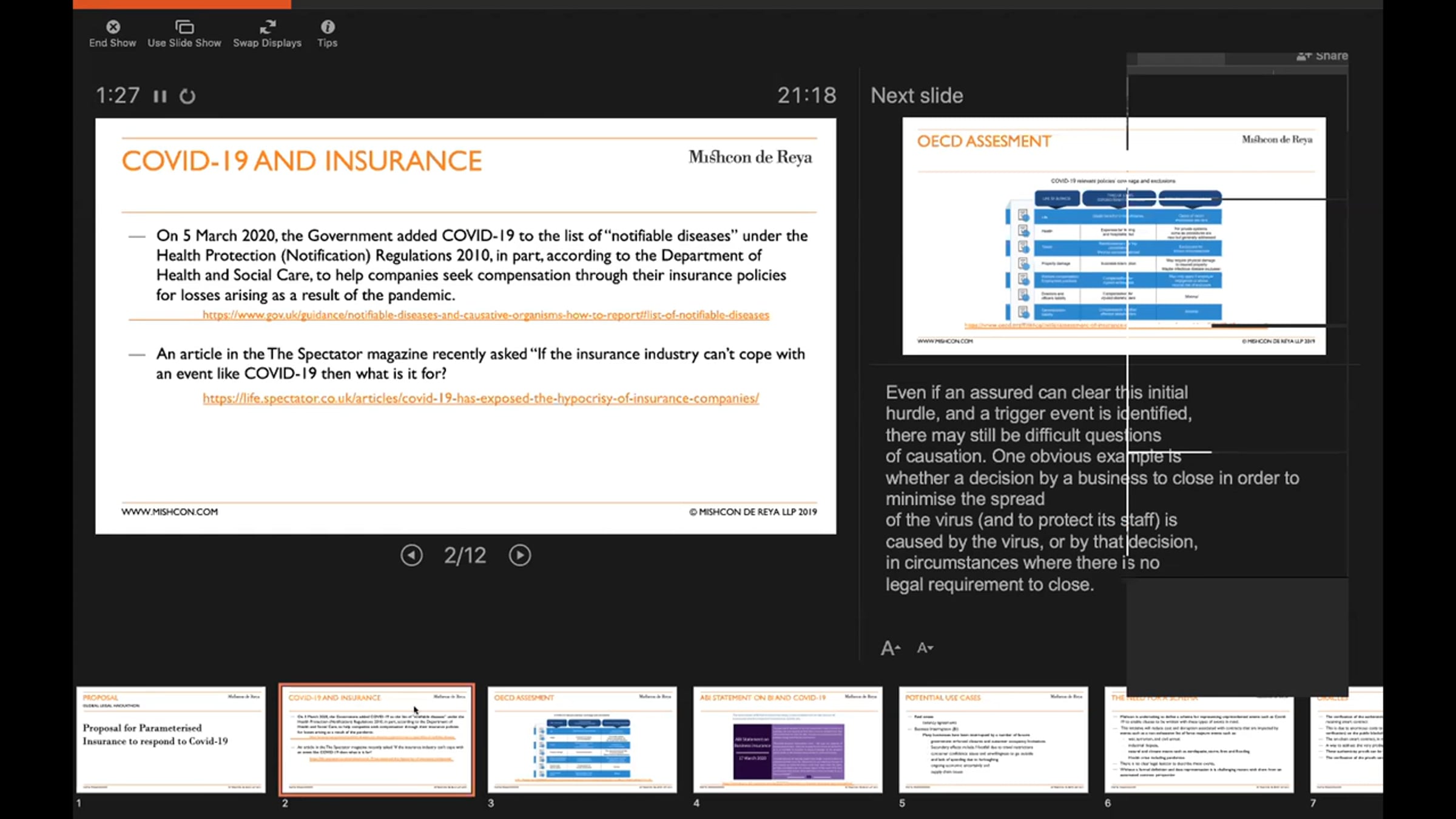Image resolution: width=1456 pixels, height=819 pixels.
Task: Jump to ABI Statement slide thumbnail
Action: [x=787, y=739]
